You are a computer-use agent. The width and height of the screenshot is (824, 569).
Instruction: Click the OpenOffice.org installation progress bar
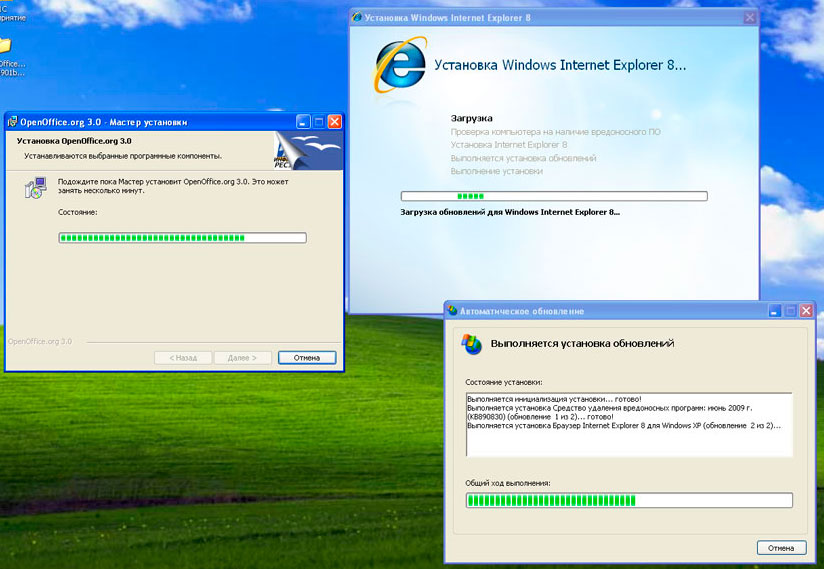[x=182, y=238]
